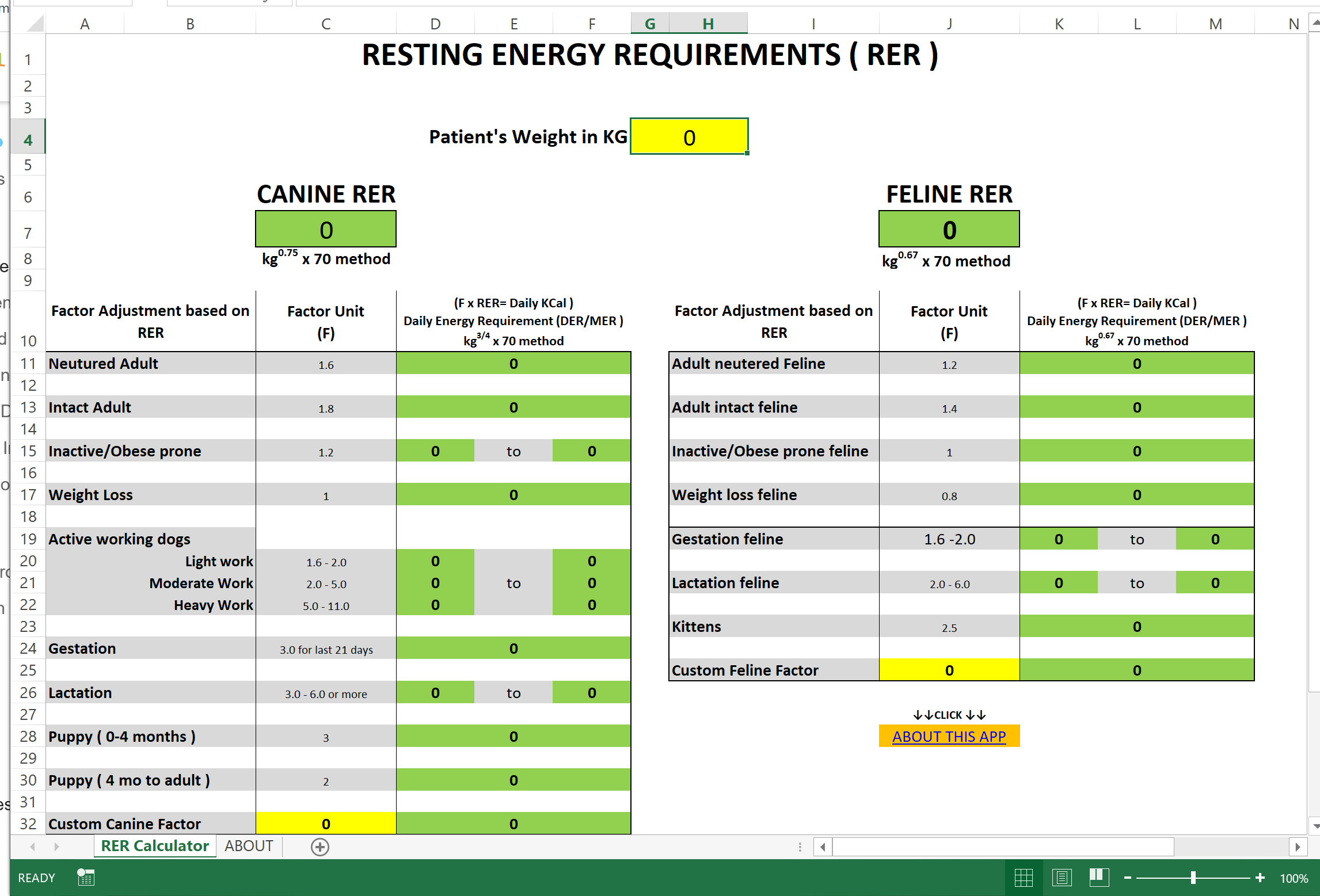Select the RER Calculator sheet tab
The width and height of the screenshot is (1320, 896).
(155, 846)
